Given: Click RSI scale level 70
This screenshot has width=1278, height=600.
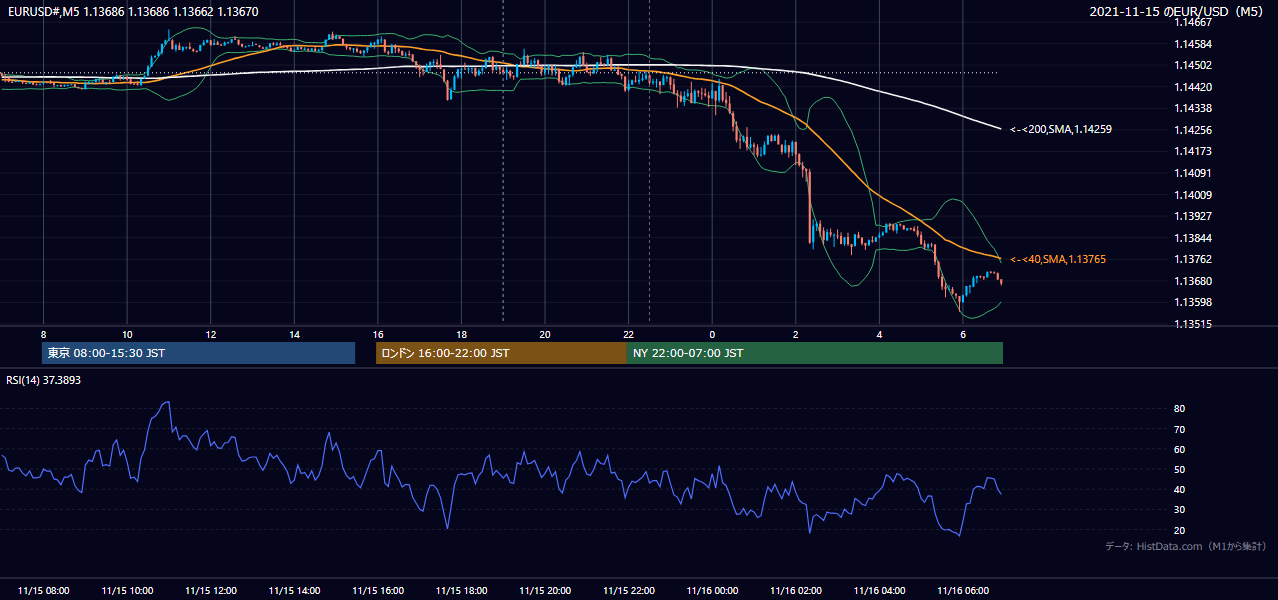Looking at the screenshot, I should coord(1180,430).
